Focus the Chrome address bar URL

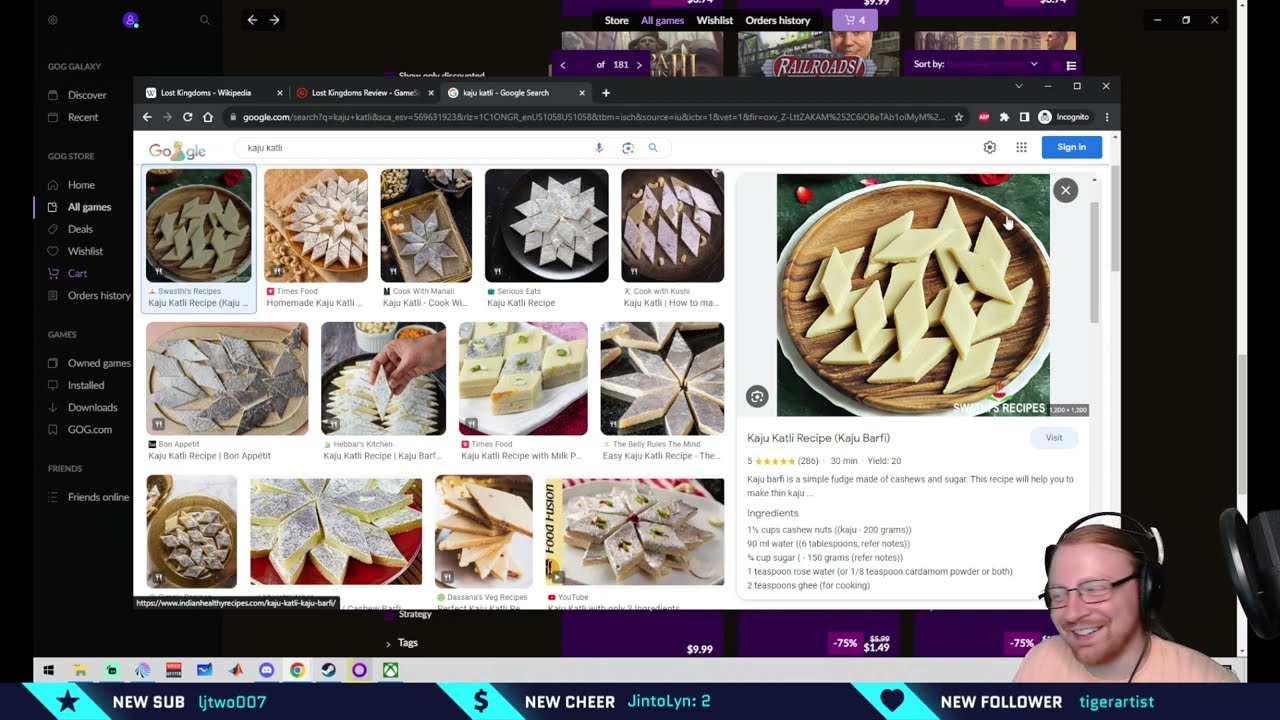pyautogui.click(x=593, y=117)
